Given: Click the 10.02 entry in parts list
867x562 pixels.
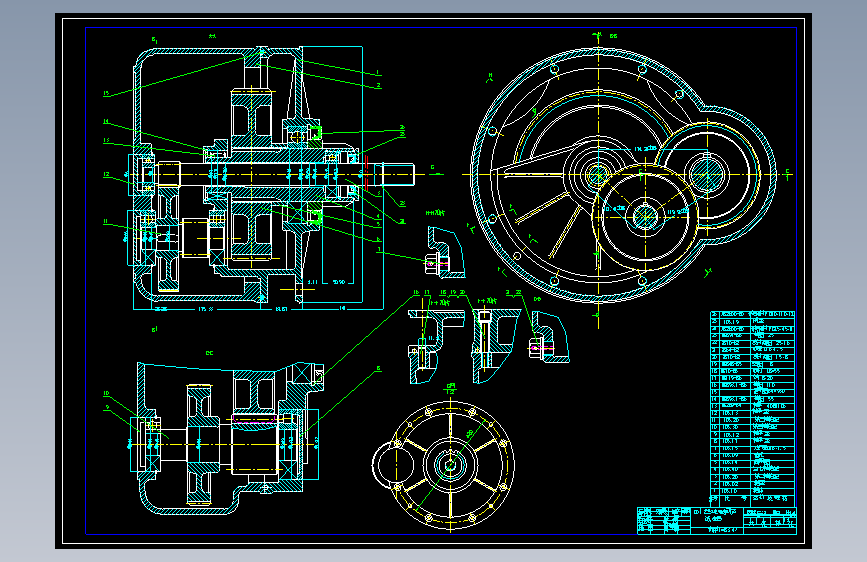Looking at the screenshot, I should (730, 484).
